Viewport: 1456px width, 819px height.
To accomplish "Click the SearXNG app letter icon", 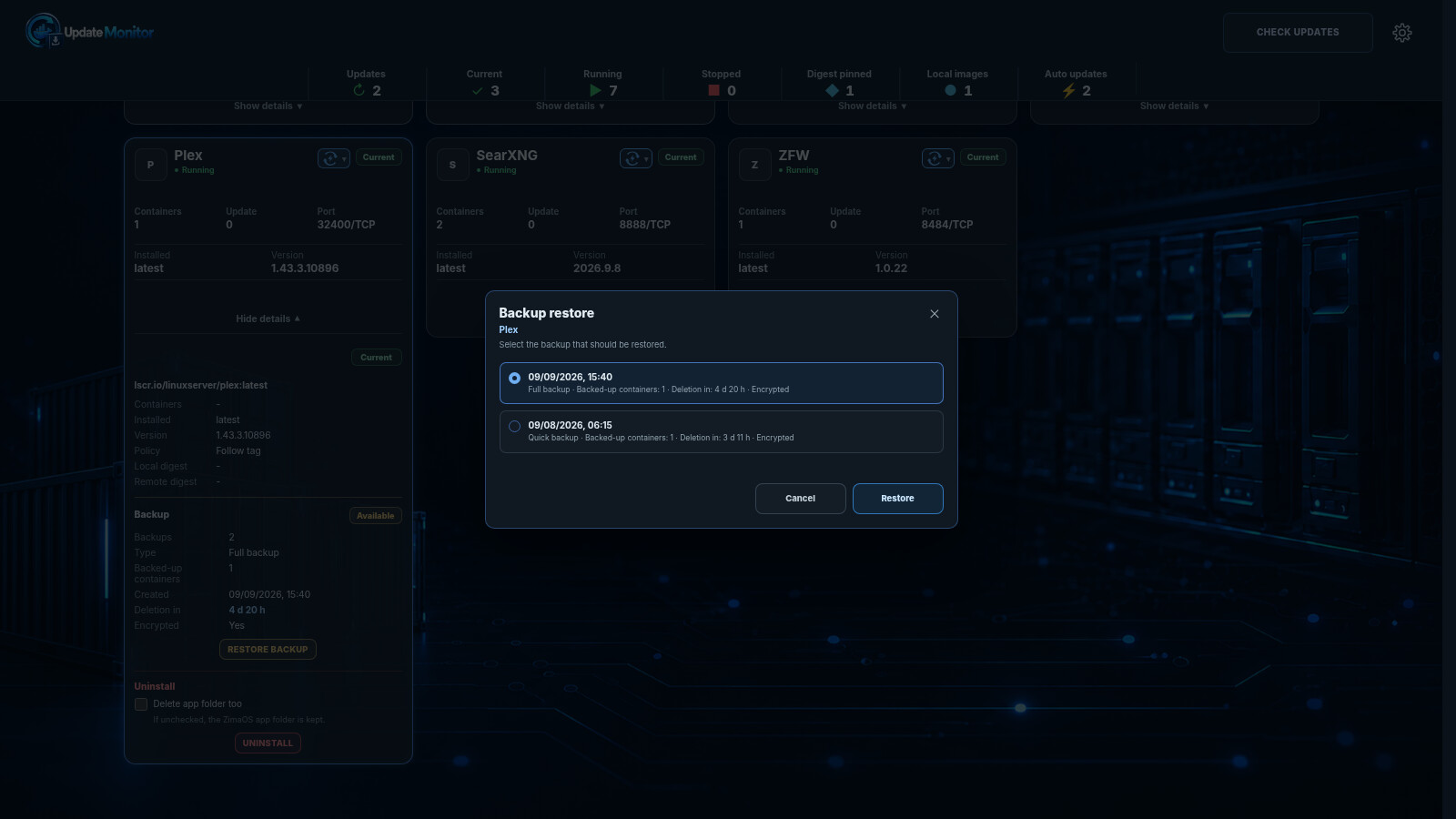I will tap(453, 165).
